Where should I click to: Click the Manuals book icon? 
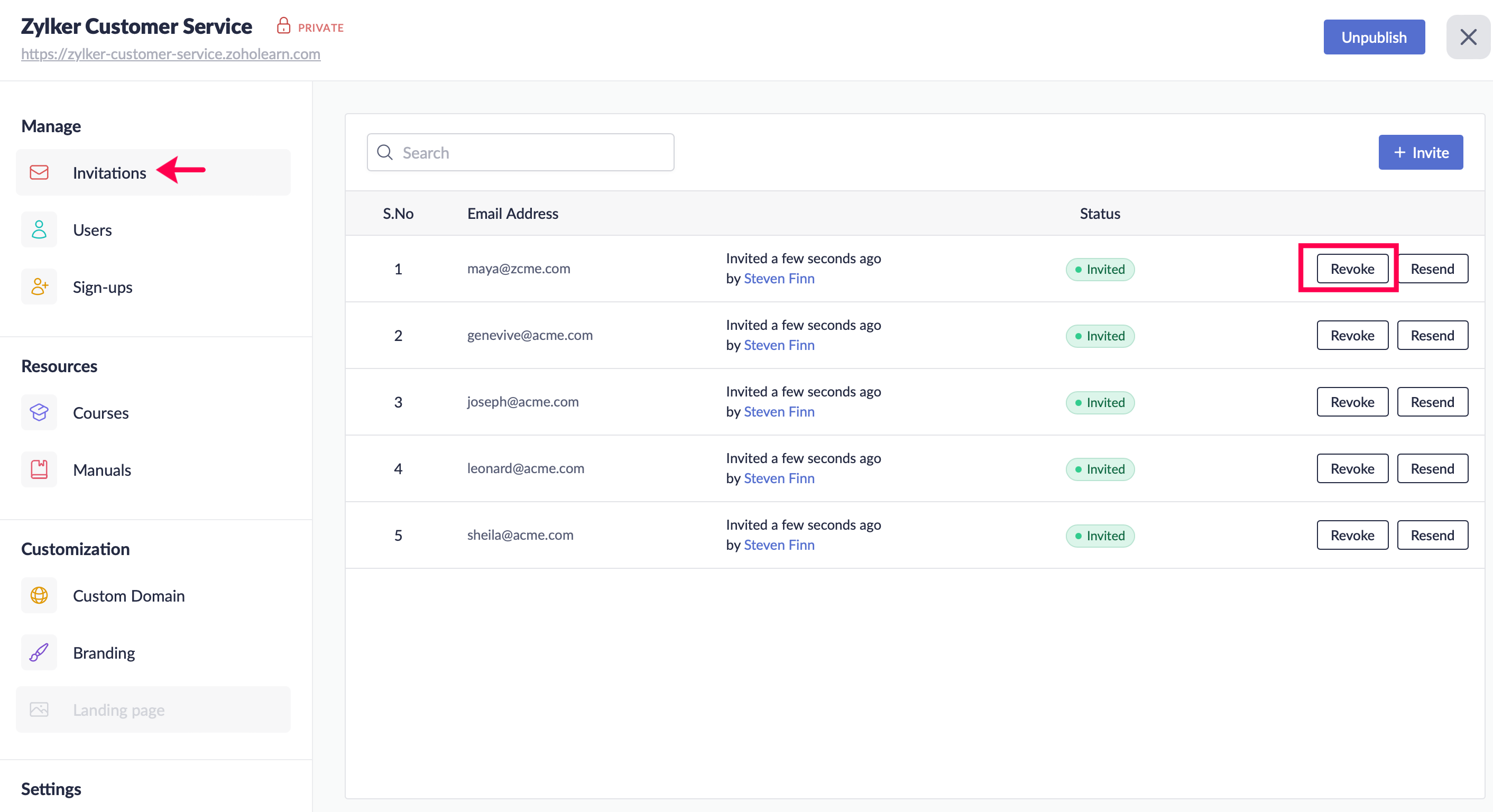tap(39, 469)
